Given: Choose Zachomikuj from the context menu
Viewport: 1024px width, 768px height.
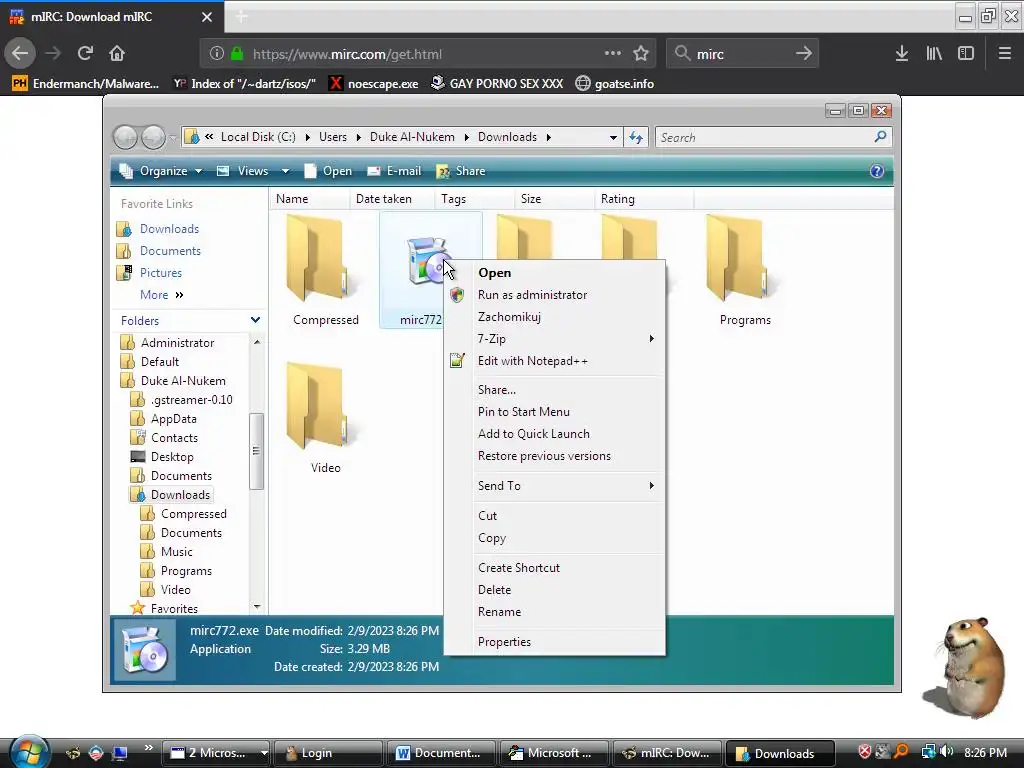Looking at the screenshot, I should (x=554, y=317).
